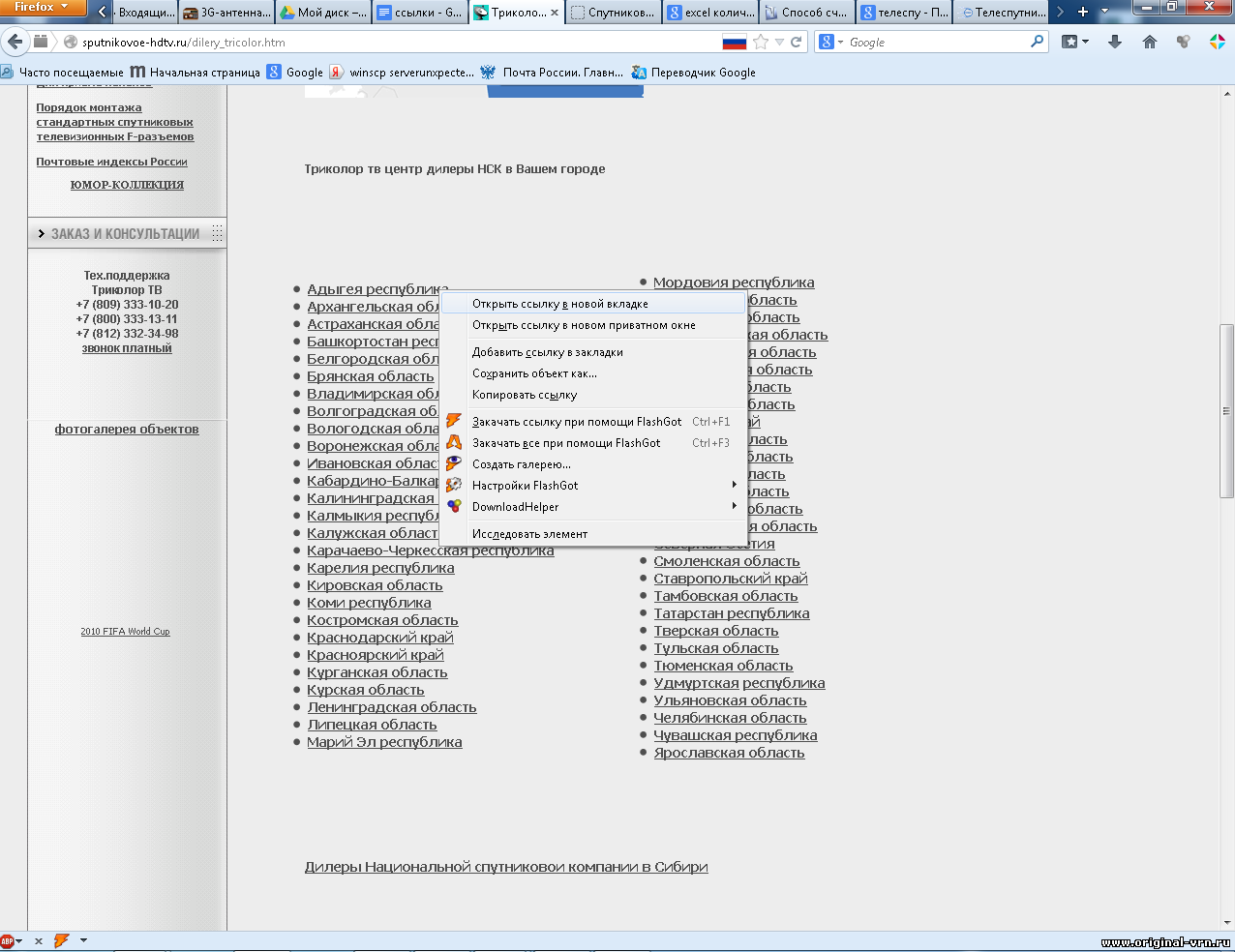Open the Мордовия республика link
The width and height of the screenshot is (1235, 952).
coord(734,283)
